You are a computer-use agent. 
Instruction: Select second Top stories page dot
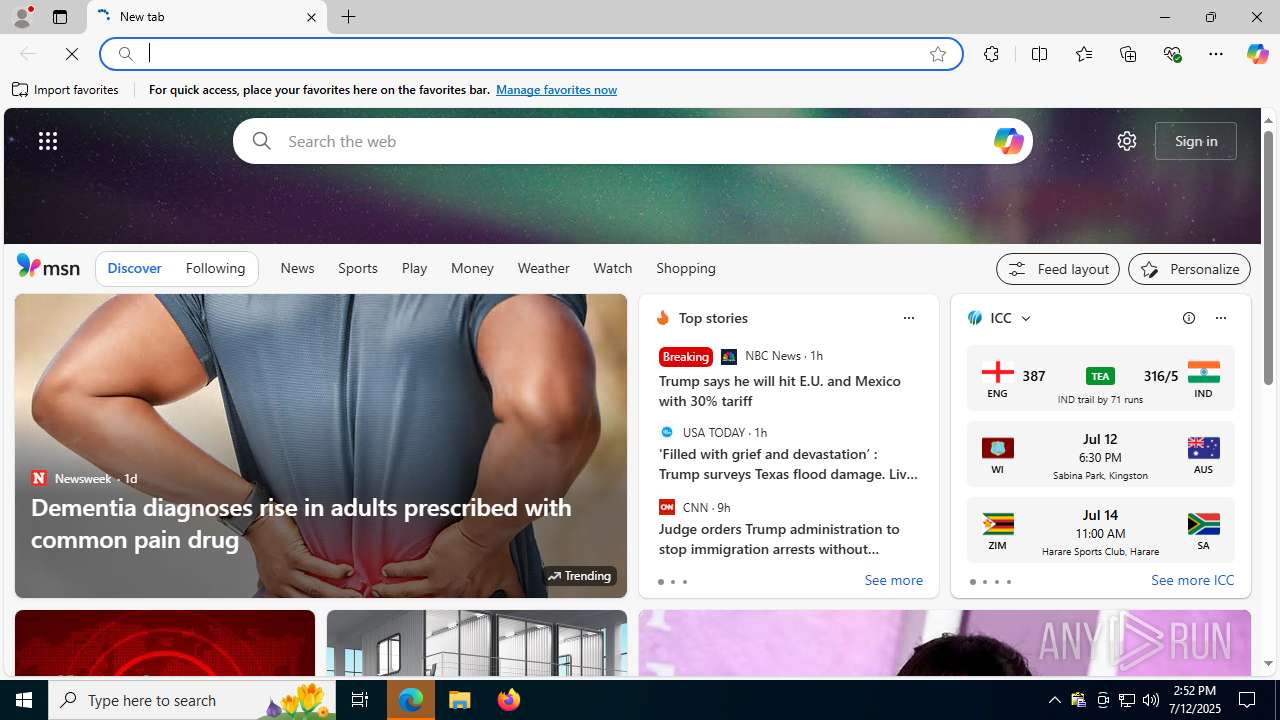point(672,582)
